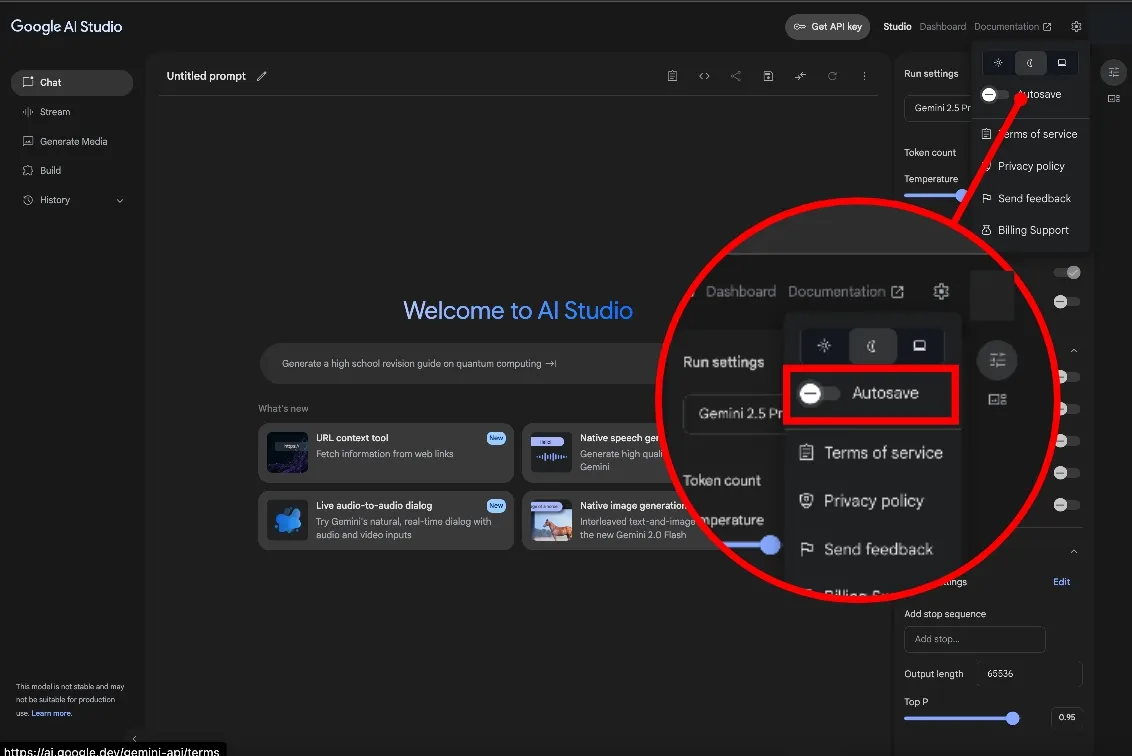Image resolution: width=1132 pixels, height=756 pixels.
Task: Open the System instructions clipboard icon
Action: (x=672, y=76)
